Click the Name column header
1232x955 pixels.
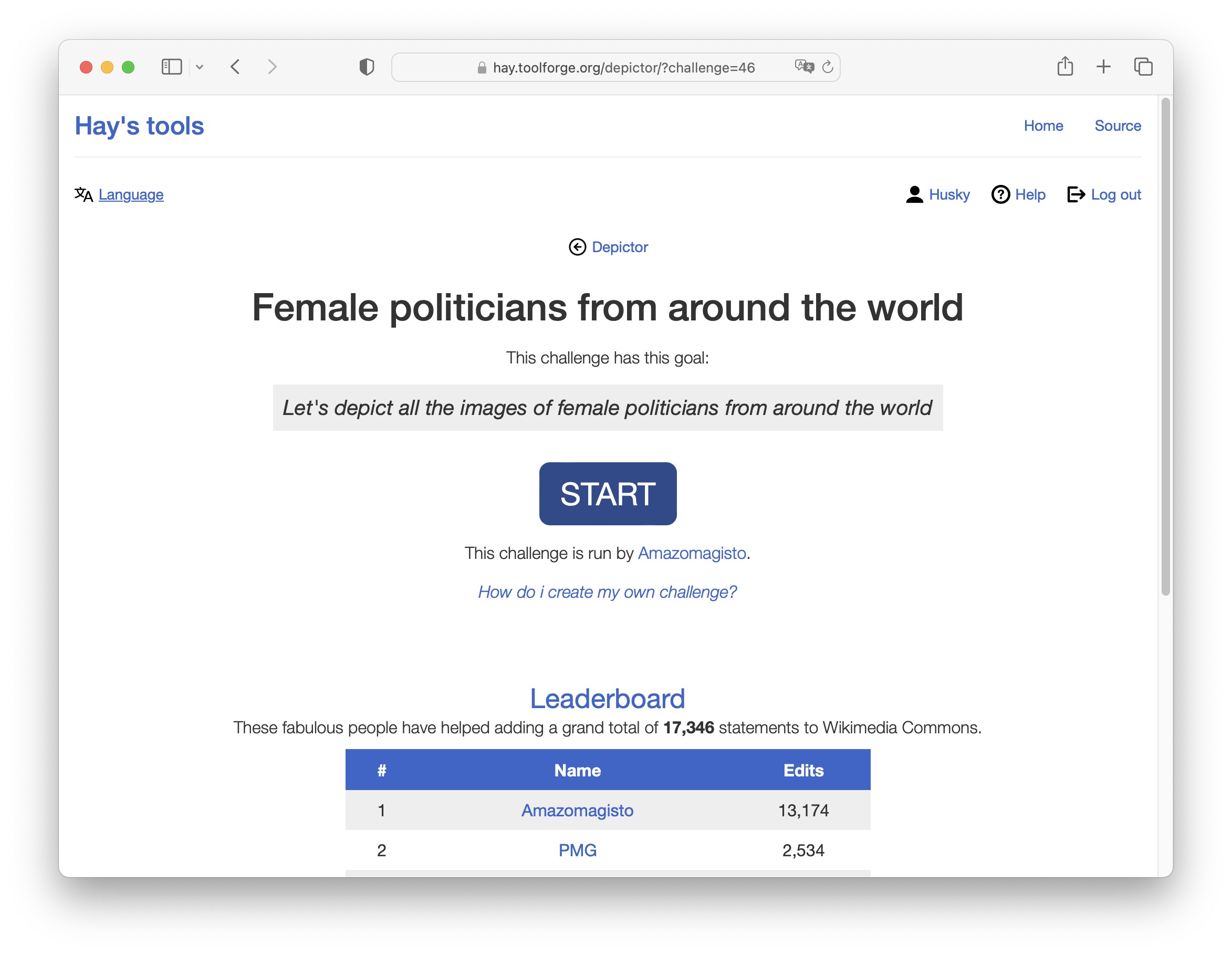point(578,771)
